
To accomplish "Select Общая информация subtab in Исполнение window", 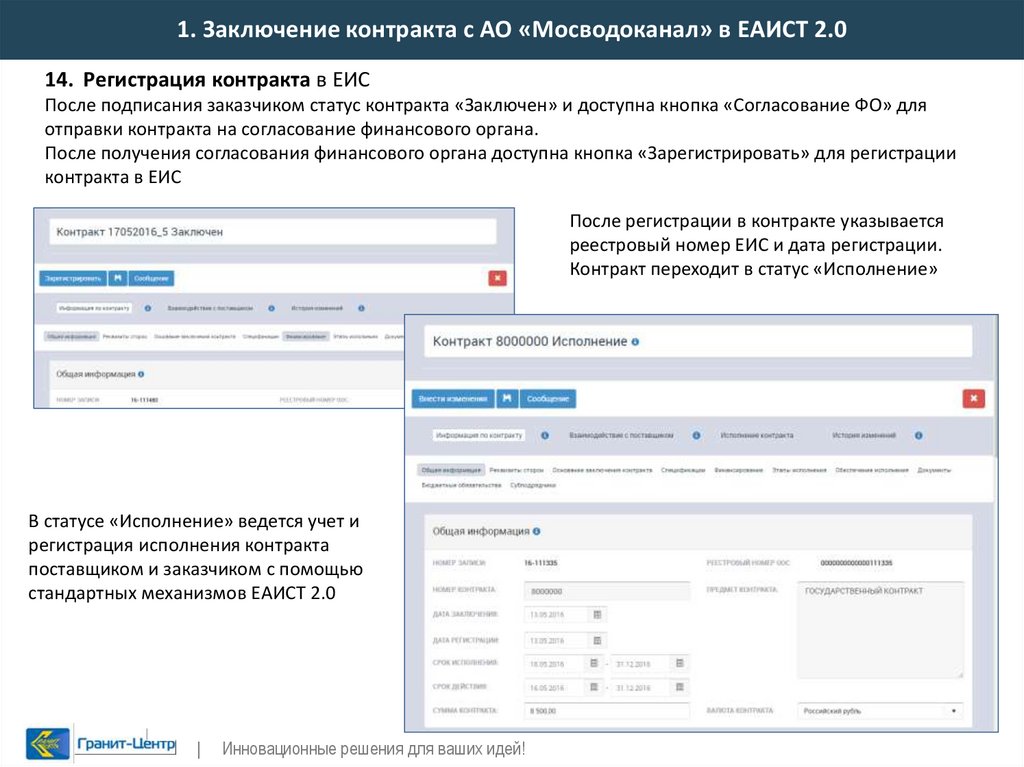I will click(x=451, y=470).
